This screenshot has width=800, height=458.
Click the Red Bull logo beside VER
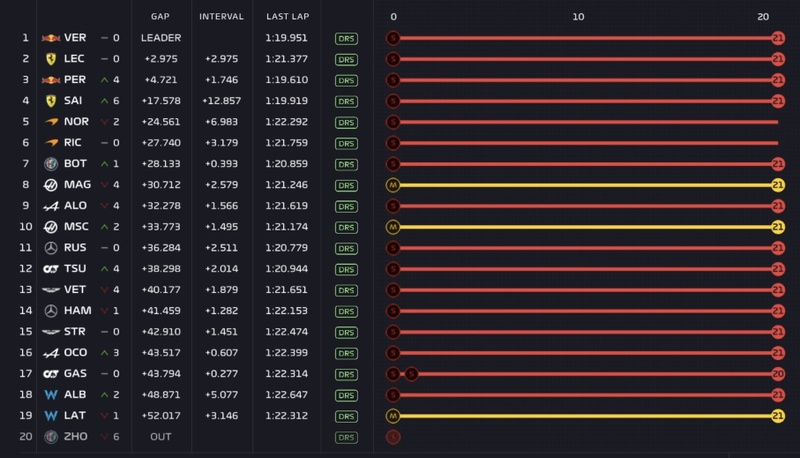click(x=51, y=38)
